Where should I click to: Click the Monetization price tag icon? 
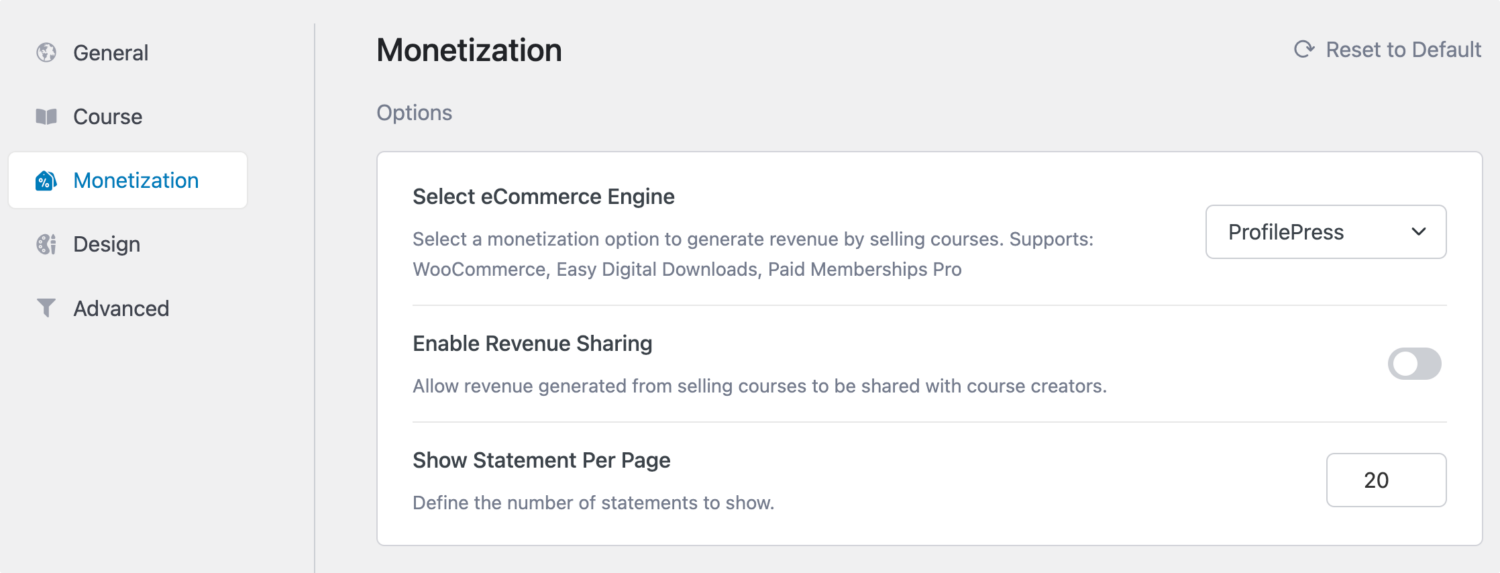(46, 181)
